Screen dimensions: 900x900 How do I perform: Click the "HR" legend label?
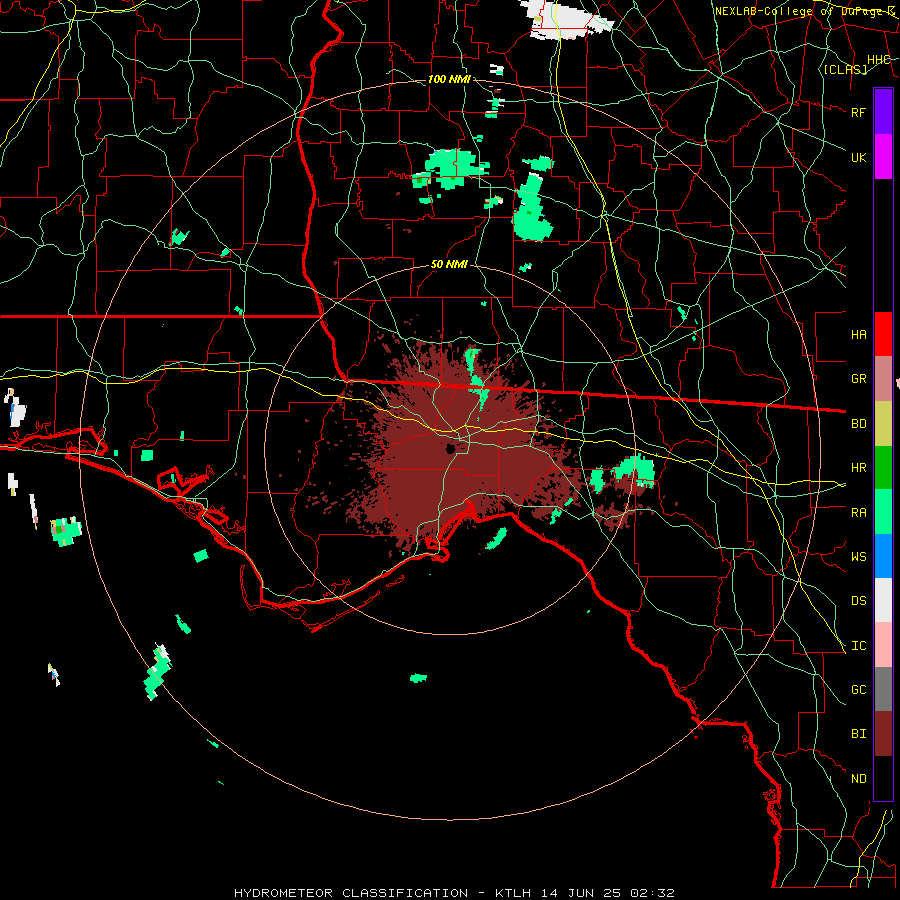coord(858,468)
